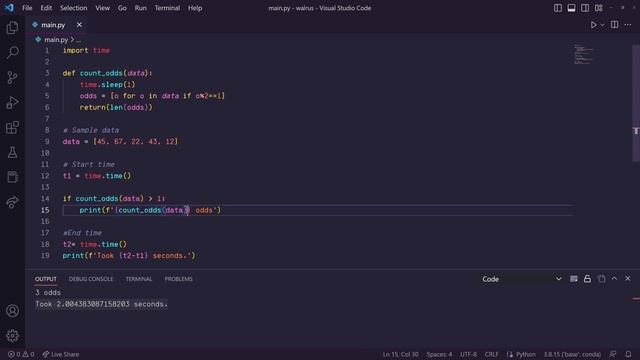This screenshot has width=640, height=360.
Task: Open the Explorer view in activity bar
Action: [x=12, y=27]
